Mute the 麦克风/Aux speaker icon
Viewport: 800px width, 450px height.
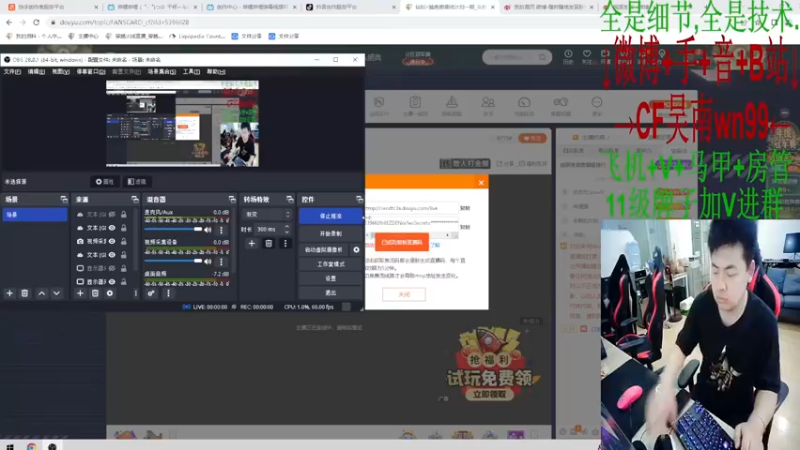208,230
